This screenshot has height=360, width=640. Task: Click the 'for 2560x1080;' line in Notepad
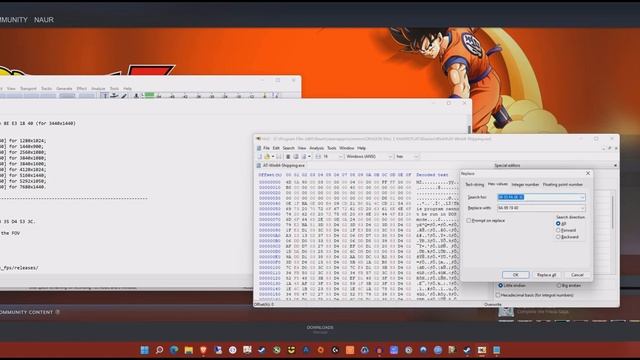click(x=28, y=152)
